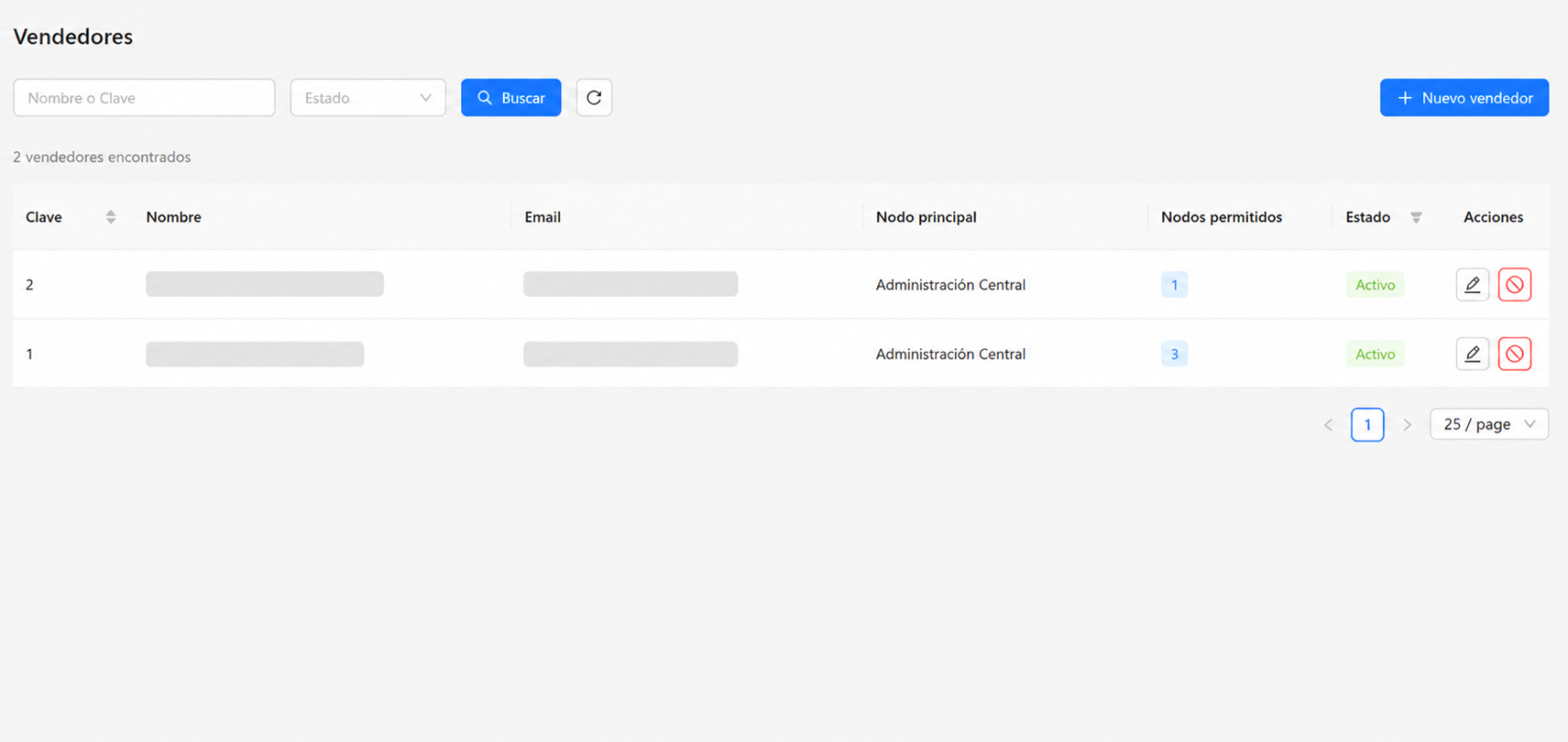Click nodos permitidos badge showing 1

pyautogui.click(x=1174, y=285)
